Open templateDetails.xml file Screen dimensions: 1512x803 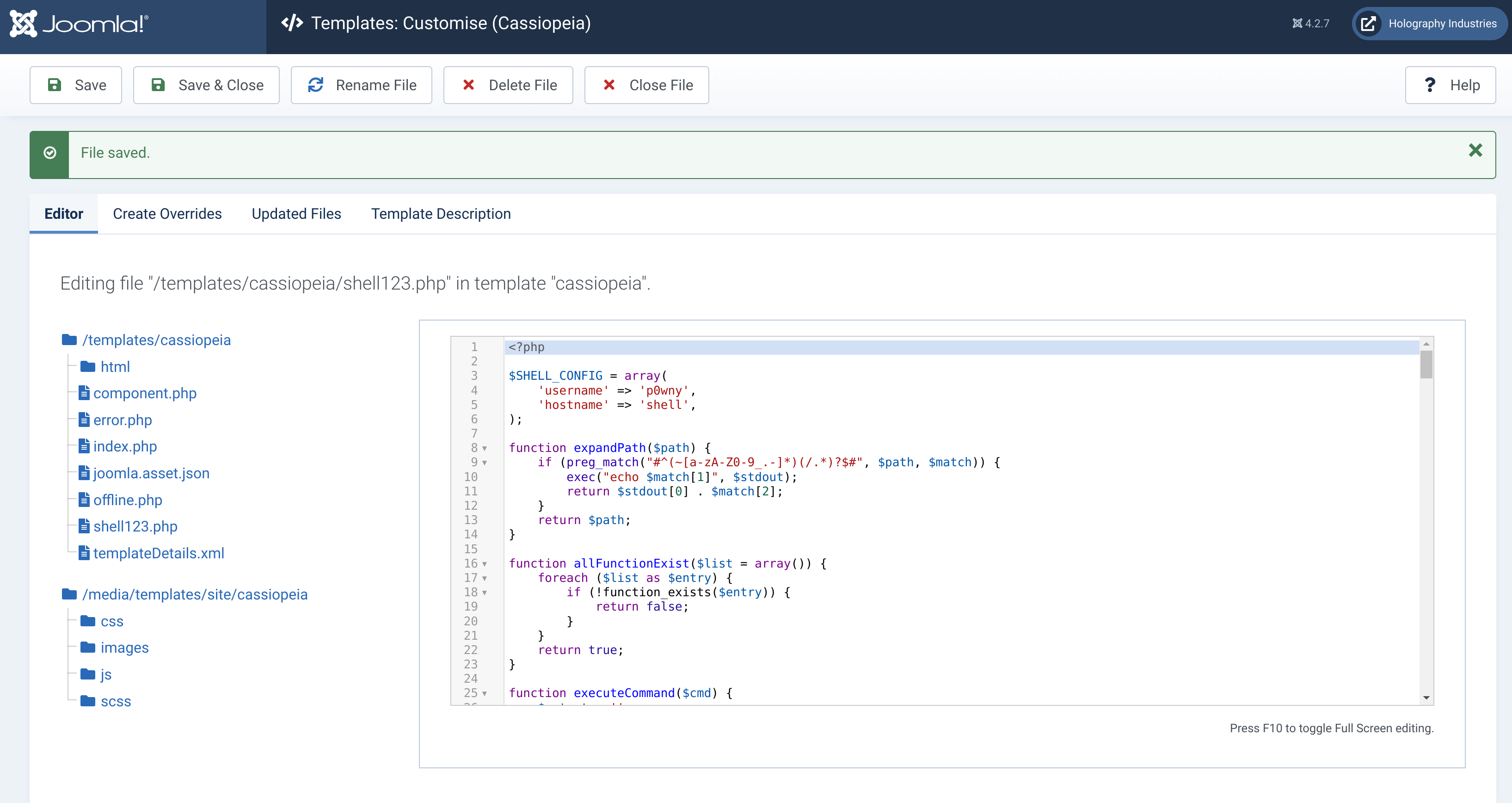tap(159, 554)
